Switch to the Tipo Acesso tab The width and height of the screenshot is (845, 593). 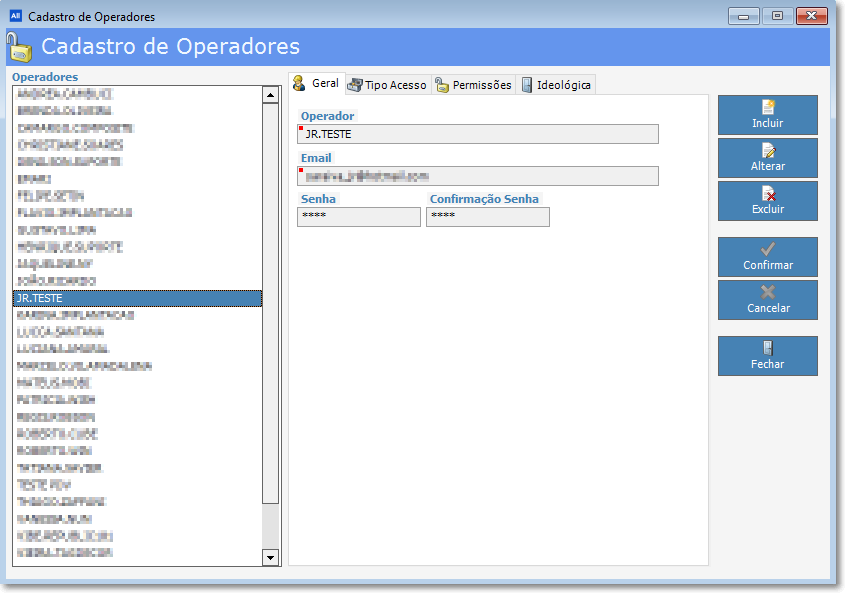coord(387,85)
